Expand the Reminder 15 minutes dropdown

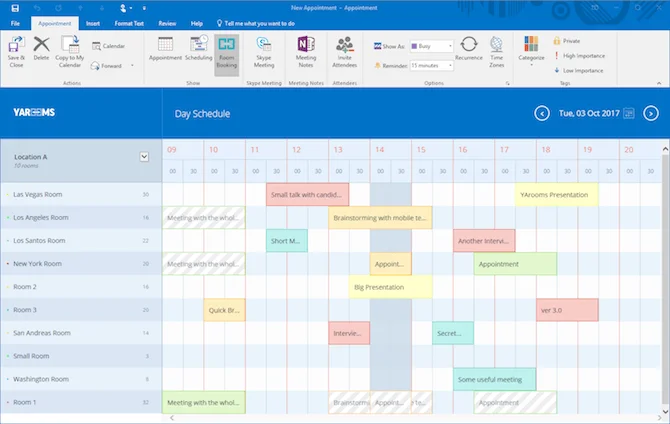(x=450, y=65)
